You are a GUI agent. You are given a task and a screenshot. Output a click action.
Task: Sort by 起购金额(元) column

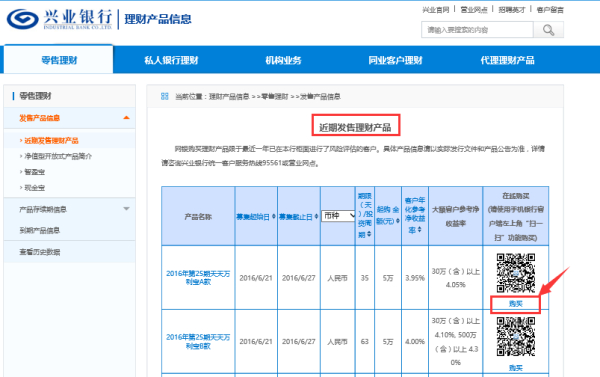pyautogui.click(x=388, y=215)
